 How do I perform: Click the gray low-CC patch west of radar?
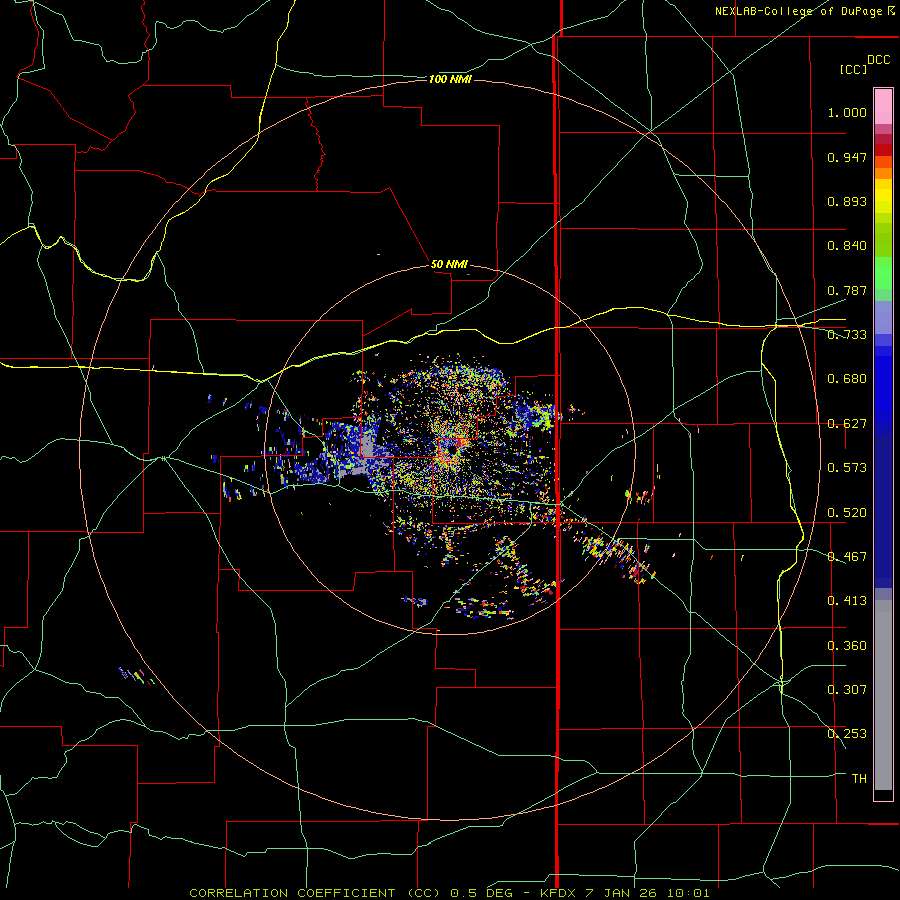[368, 449]
